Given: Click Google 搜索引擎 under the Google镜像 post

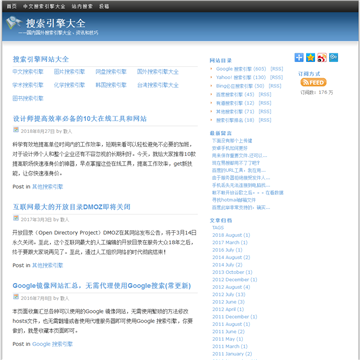Looking at the screenshot, I should pyautogui.click(x=52, y=344).
